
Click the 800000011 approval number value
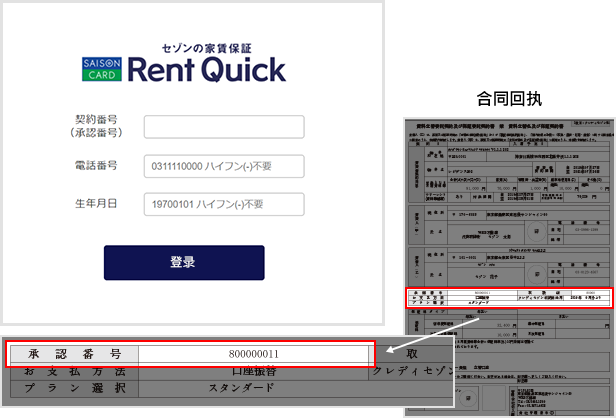click(x=254, y=354)
